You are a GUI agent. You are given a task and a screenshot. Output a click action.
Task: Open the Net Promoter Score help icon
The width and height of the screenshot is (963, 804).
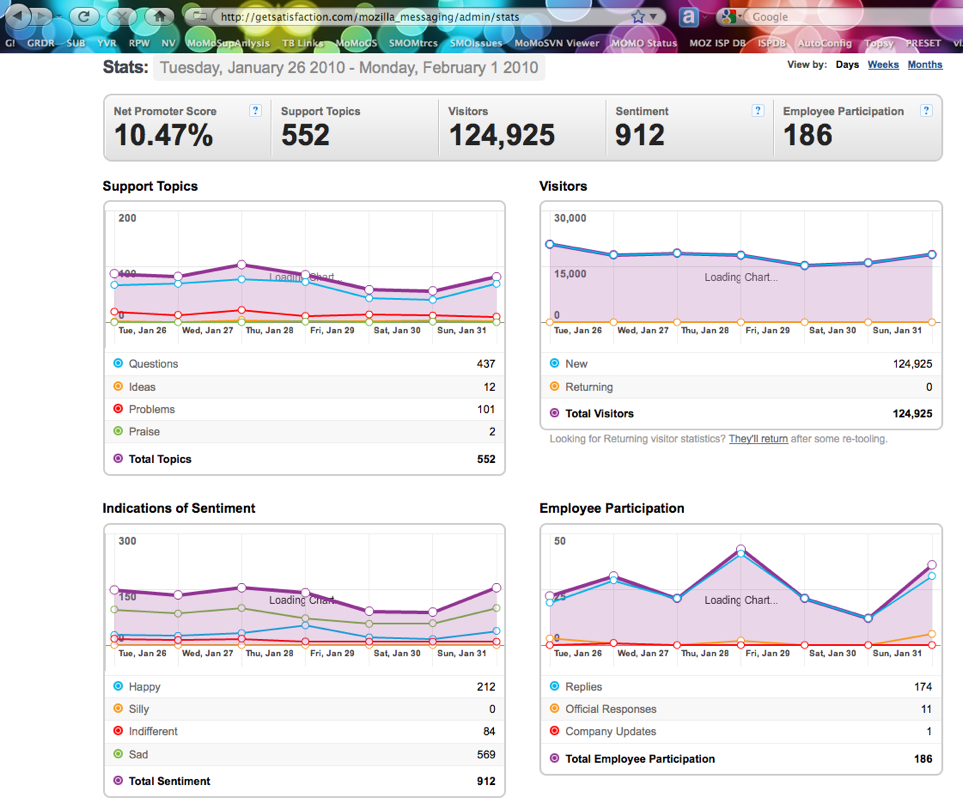coord(255,111)
